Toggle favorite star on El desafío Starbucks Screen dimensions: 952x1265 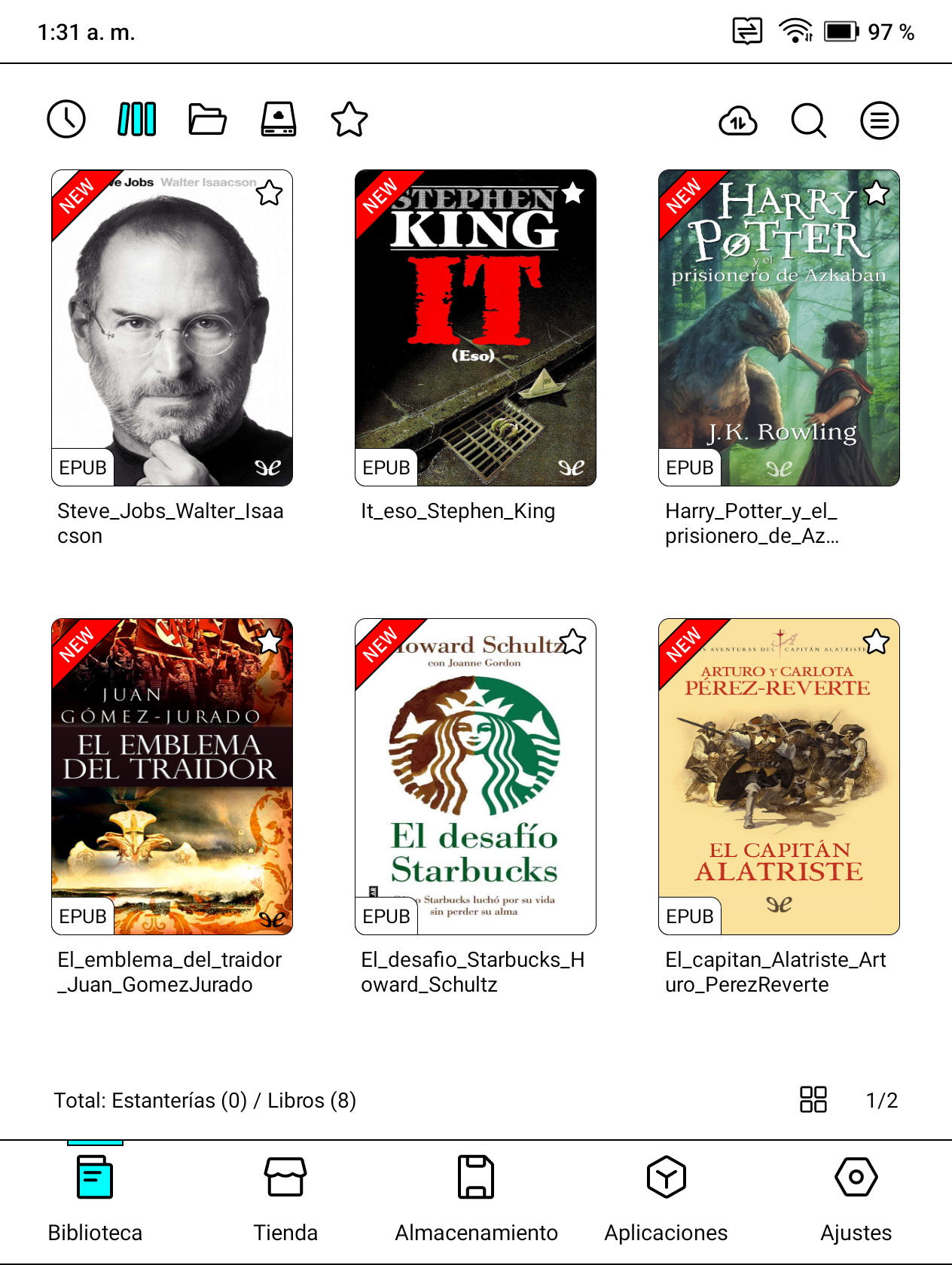coord(573,642)
